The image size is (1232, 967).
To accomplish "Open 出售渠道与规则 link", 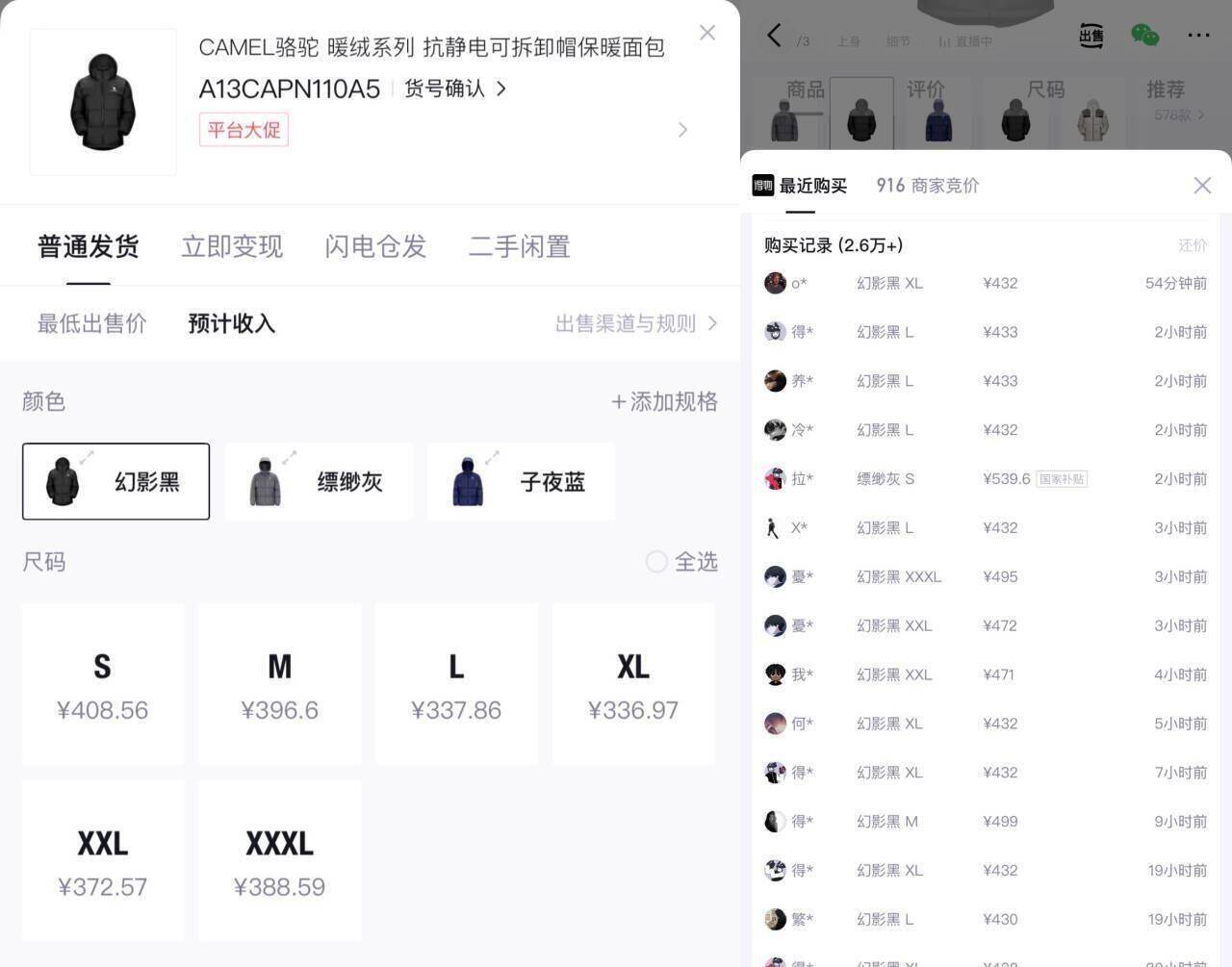I will coord(636,323).
